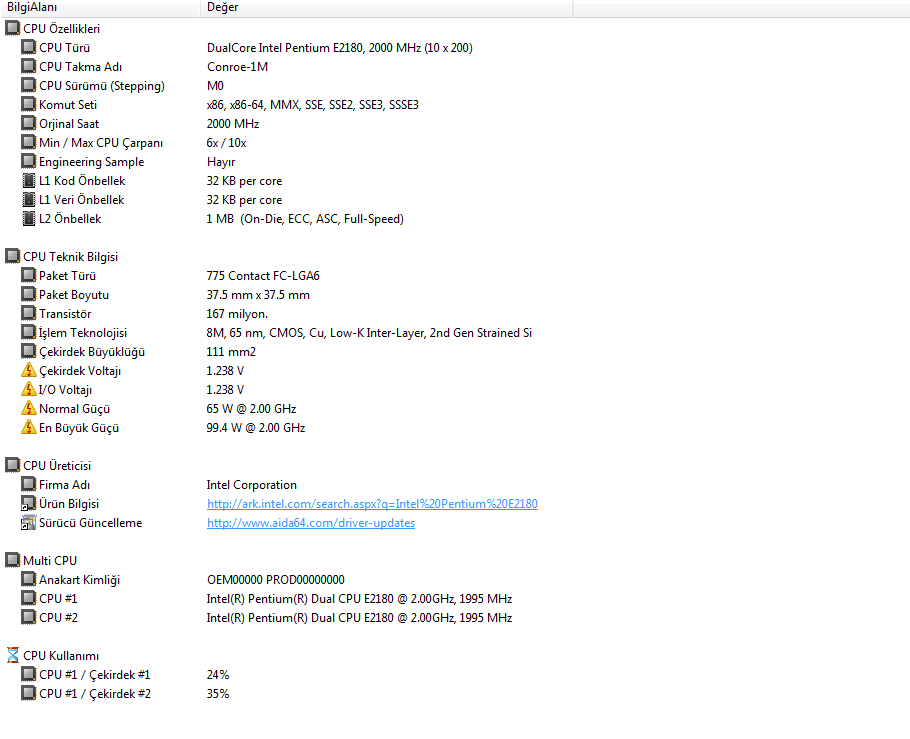Click the hourglass icon beside CPU Kullanımı

pos(13,655)
